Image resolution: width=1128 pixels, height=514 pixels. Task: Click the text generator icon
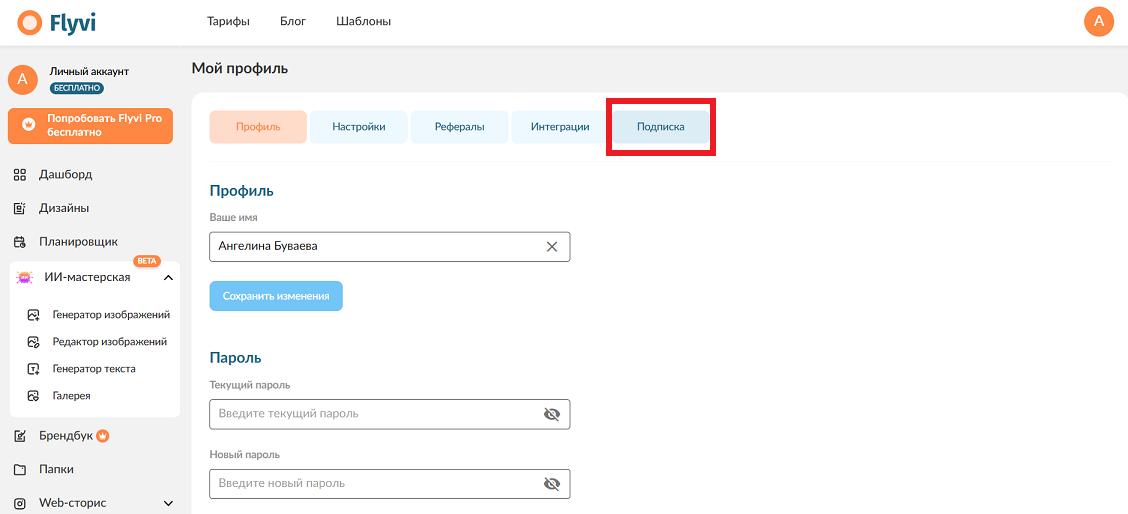tap(33, 369)
